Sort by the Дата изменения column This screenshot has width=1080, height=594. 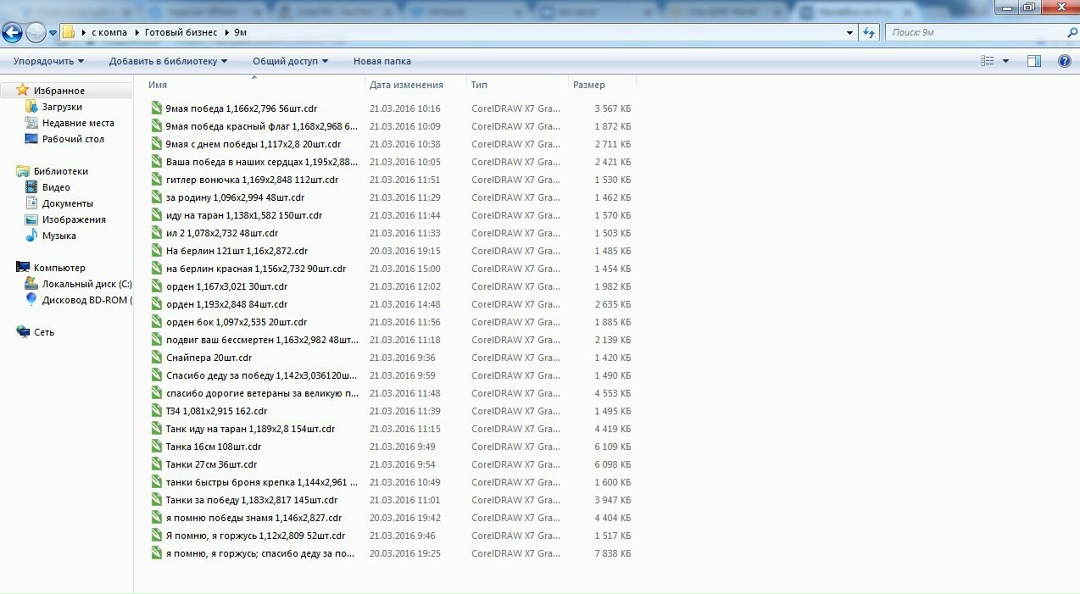405,85
